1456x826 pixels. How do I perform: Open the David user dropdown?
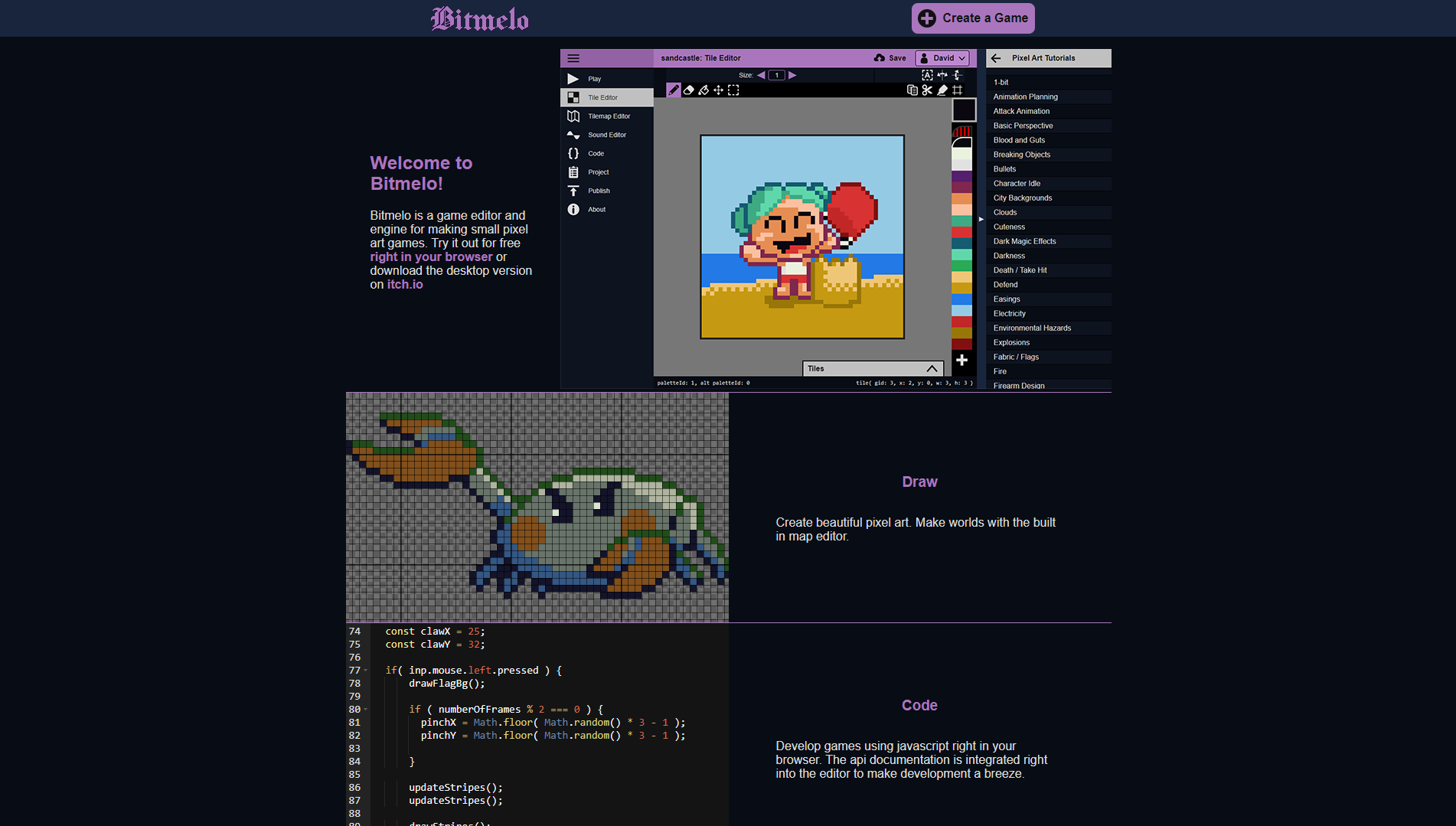[x=943, y=58]
